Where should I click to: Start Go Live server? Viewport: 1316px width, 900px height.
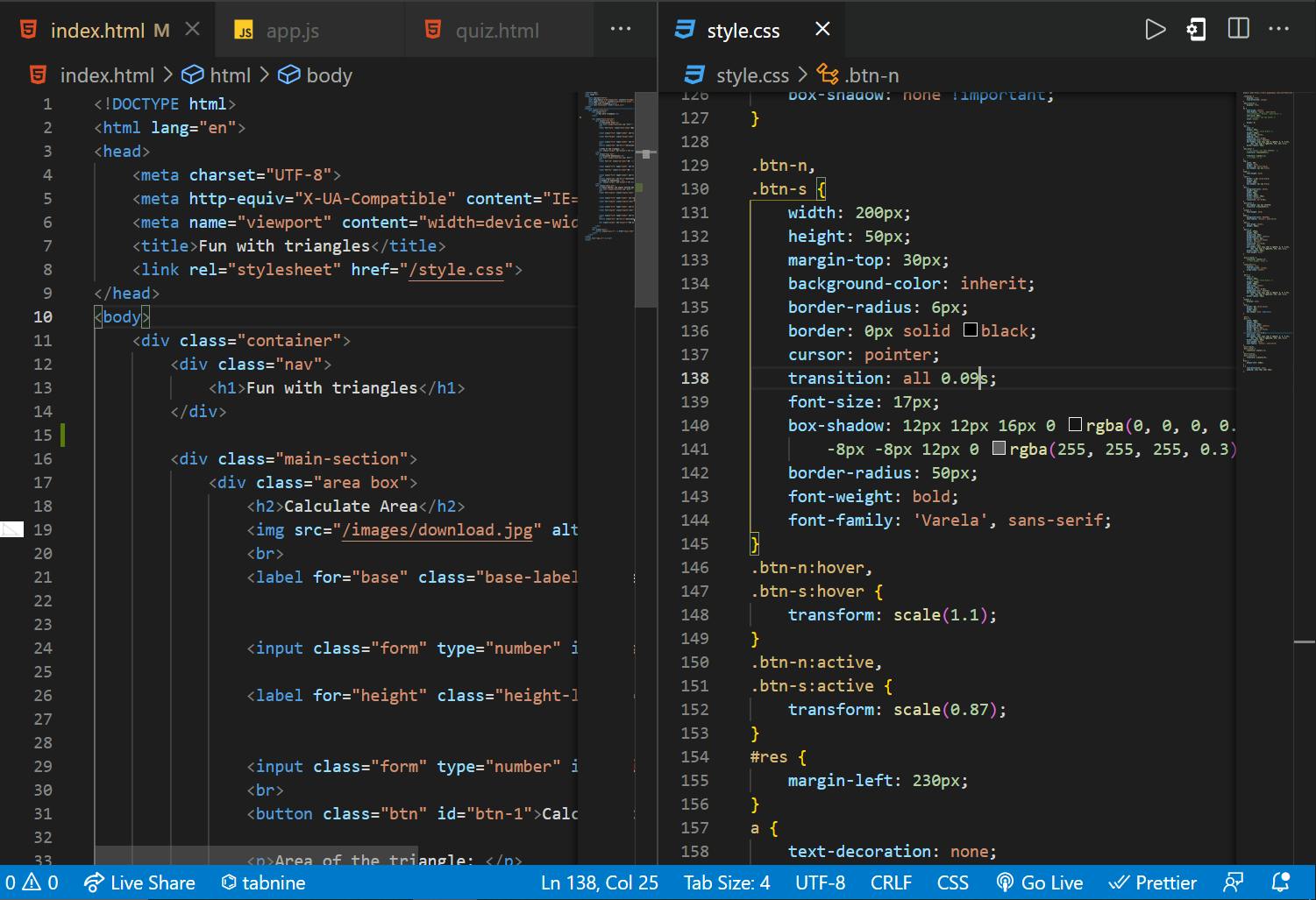tap(1039, 882)
